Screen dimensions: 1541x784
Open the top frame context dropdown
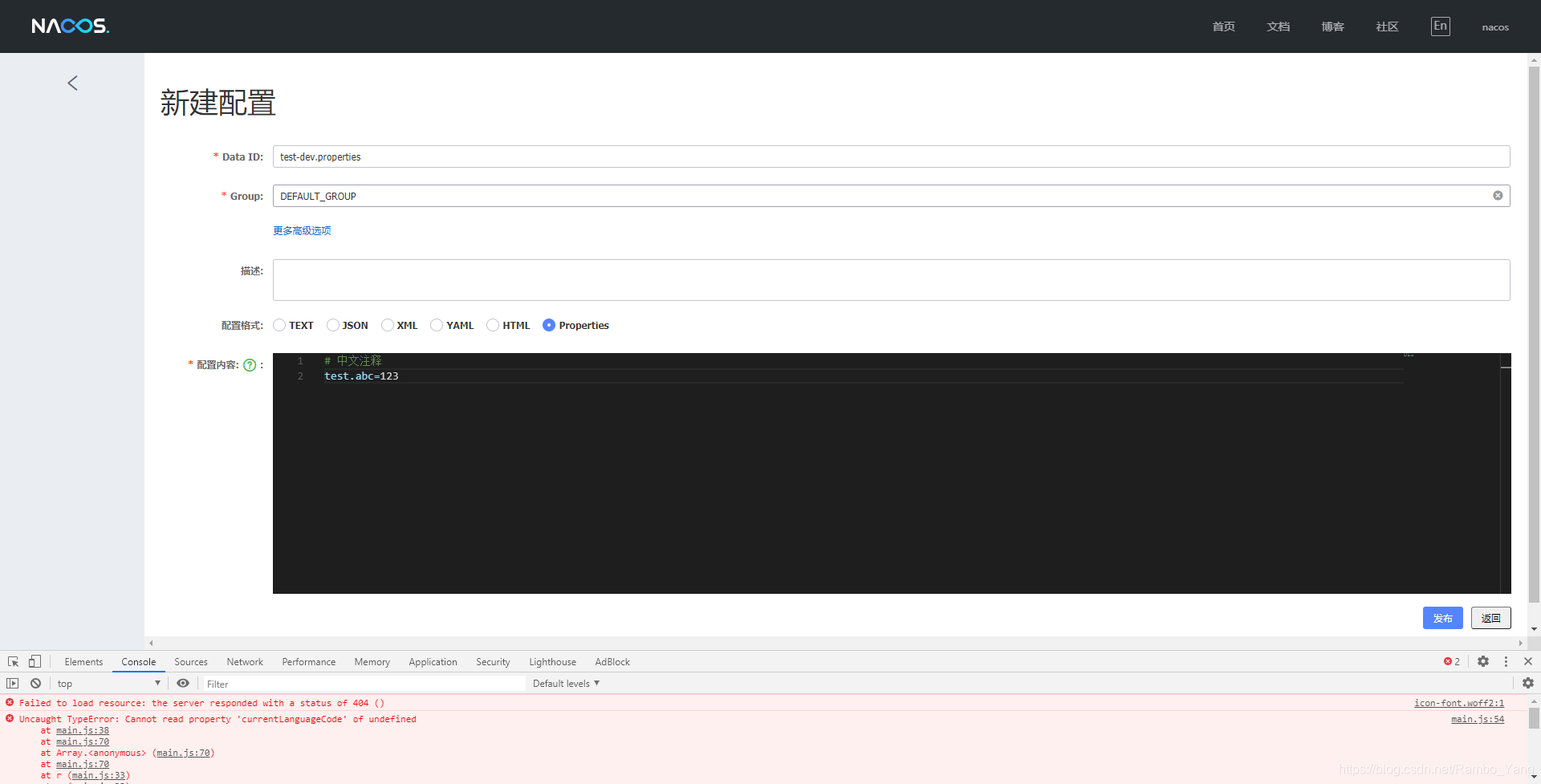click(x=108, y=683)
